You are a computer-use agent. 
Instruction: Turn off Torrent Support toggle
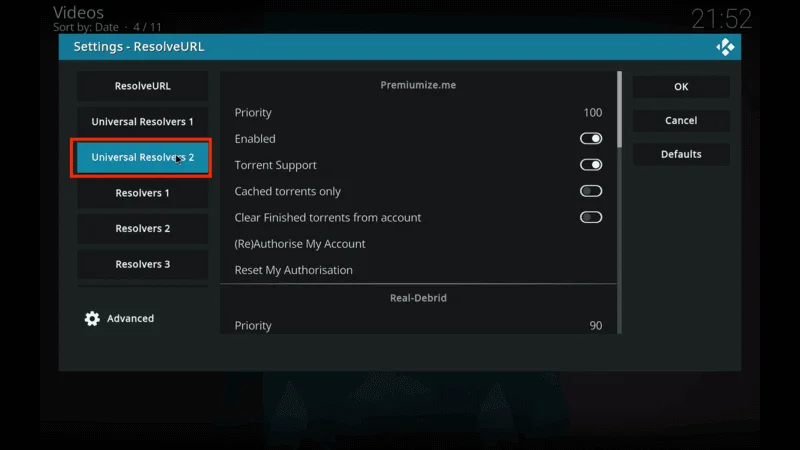[591, 165]
